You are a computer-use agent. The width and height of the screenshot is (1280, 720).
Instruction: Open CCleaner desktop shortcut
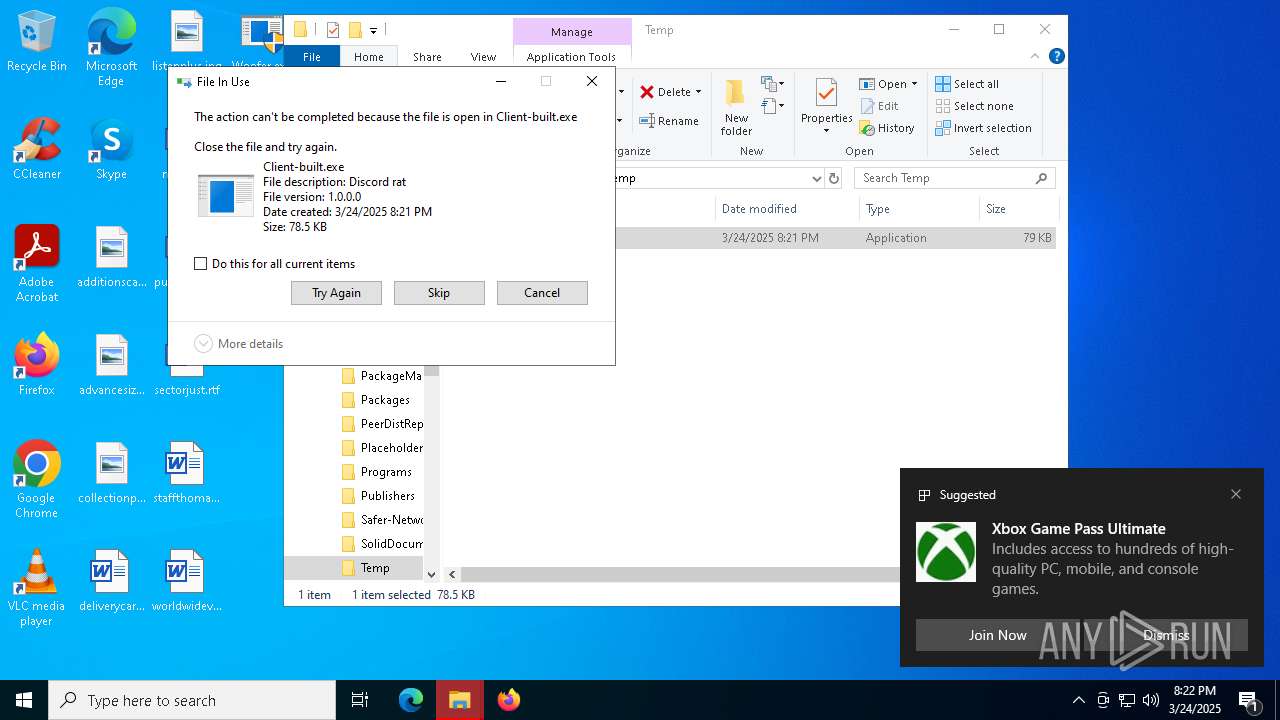(37, 150)
